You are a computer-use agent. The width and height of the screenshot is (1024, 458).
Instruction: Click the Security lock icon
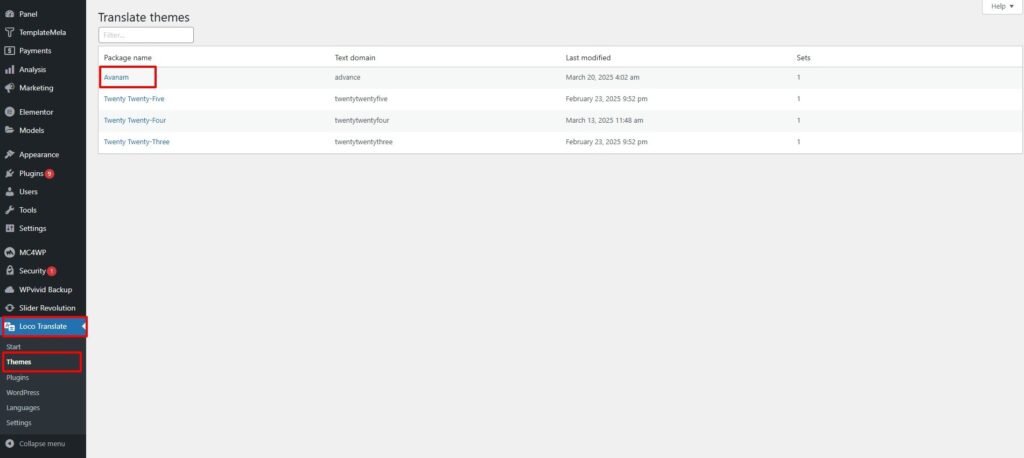click(x=9, y=270)
